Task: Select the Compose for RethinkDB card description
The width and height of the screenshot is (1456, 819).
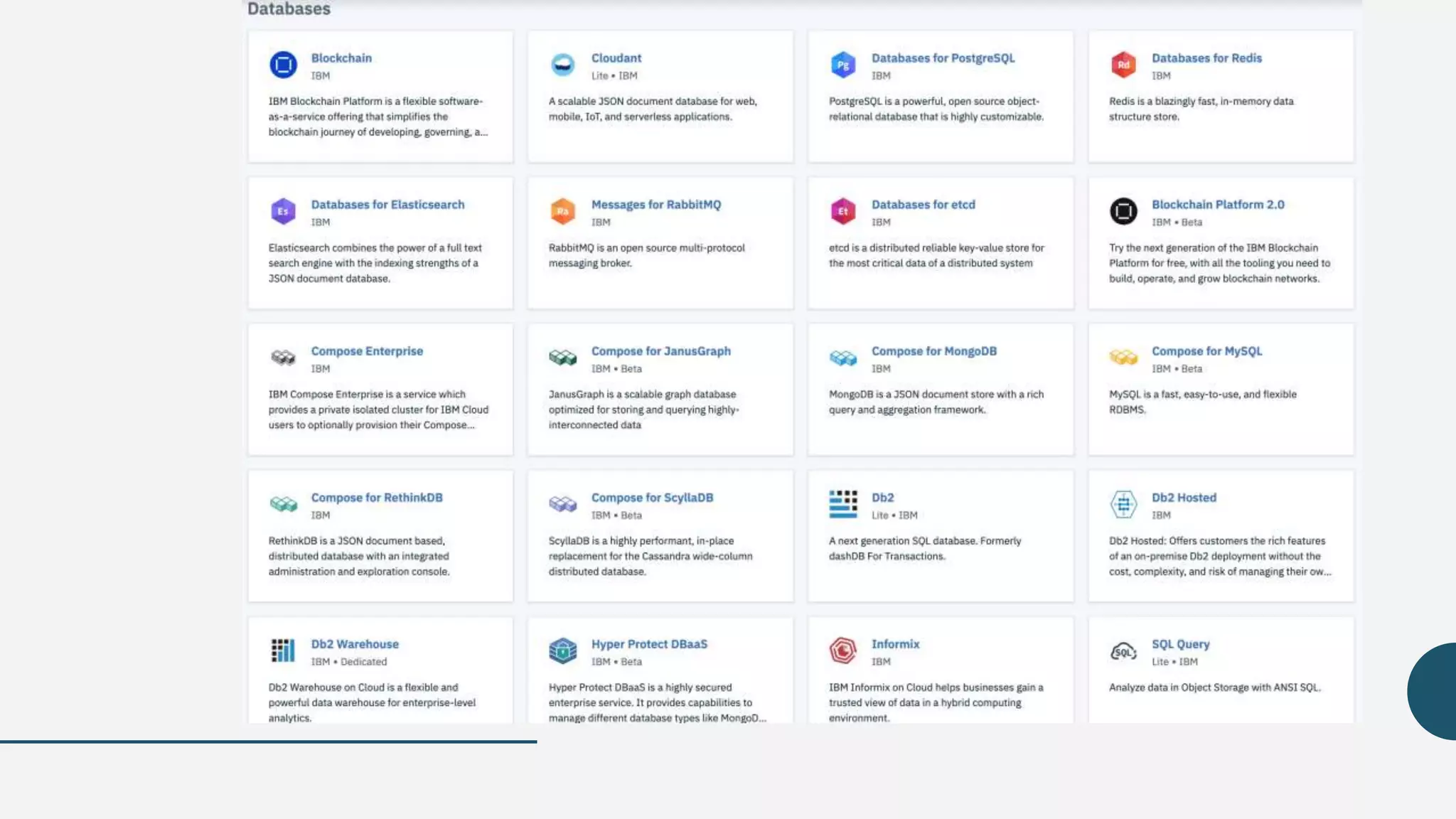Action: click(359, 557)
